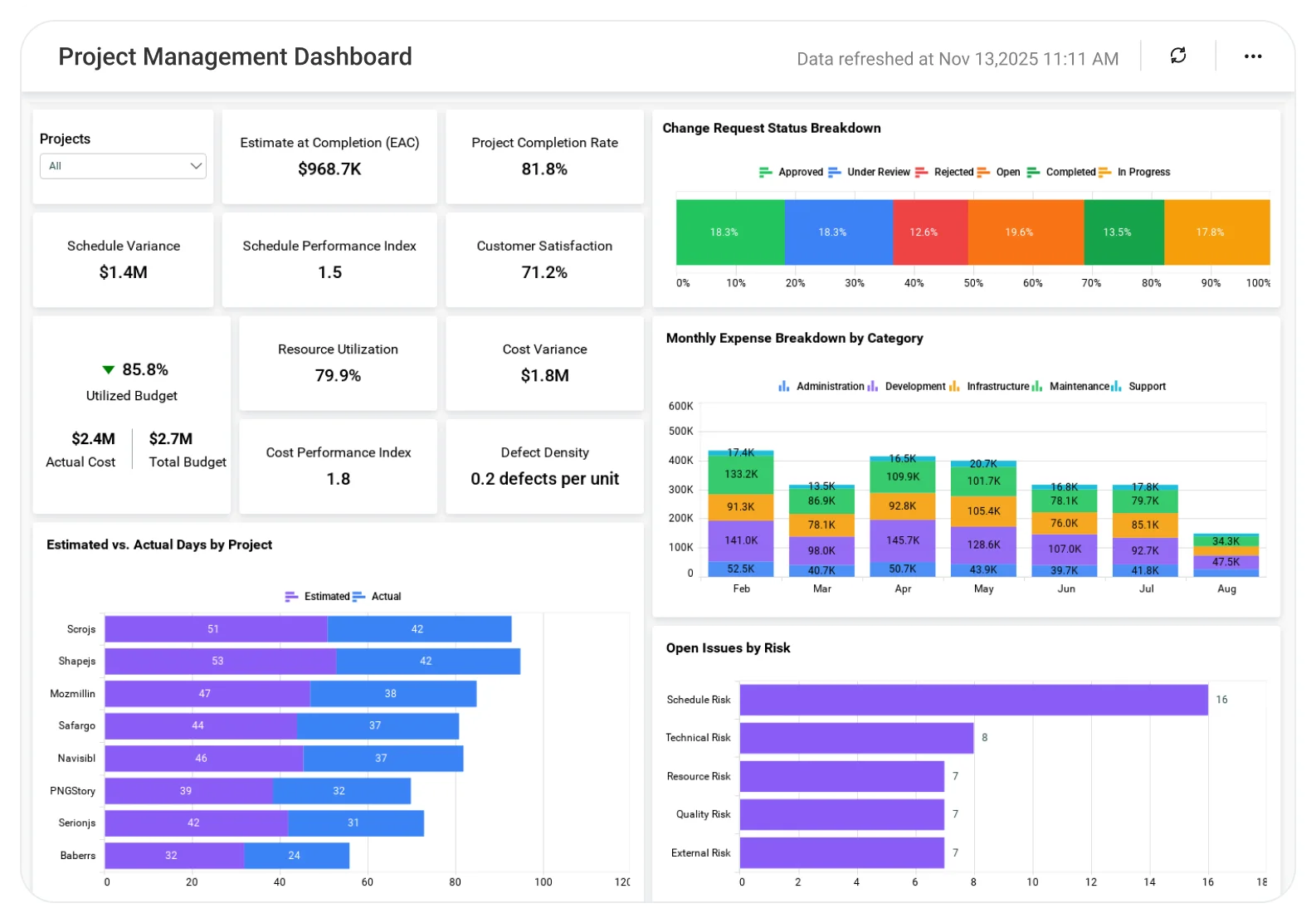Click the Projects dropdown chevron arrow
Viewport: 1316px width, 923px height.
(196, 166)
